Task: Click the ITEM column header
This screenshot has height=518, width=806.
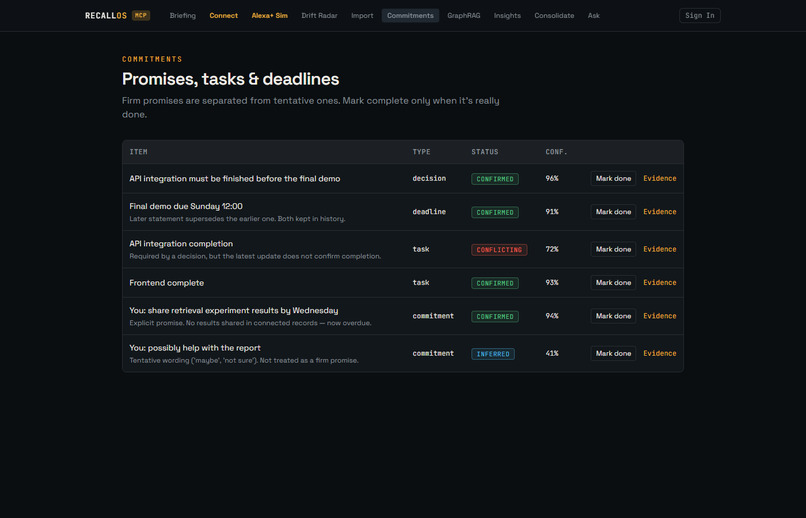Action: coord(138,152)
